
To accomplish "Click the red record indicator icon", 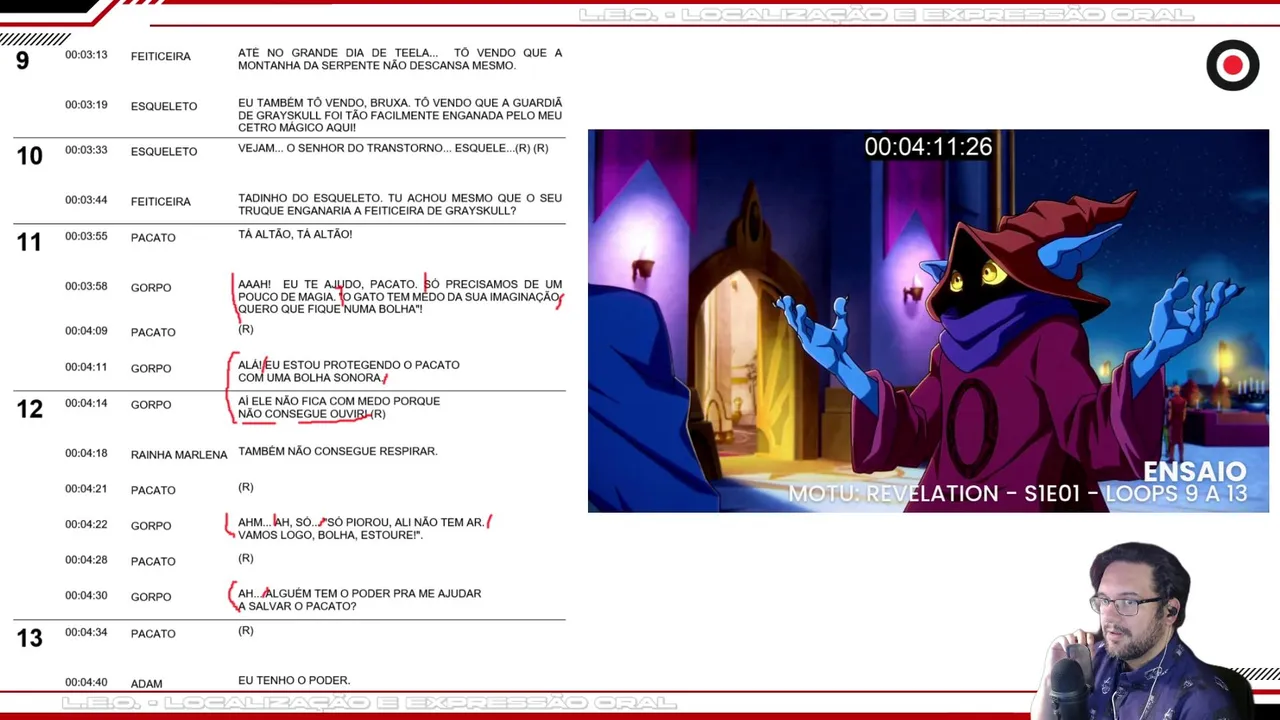I will click(1232, 66).
